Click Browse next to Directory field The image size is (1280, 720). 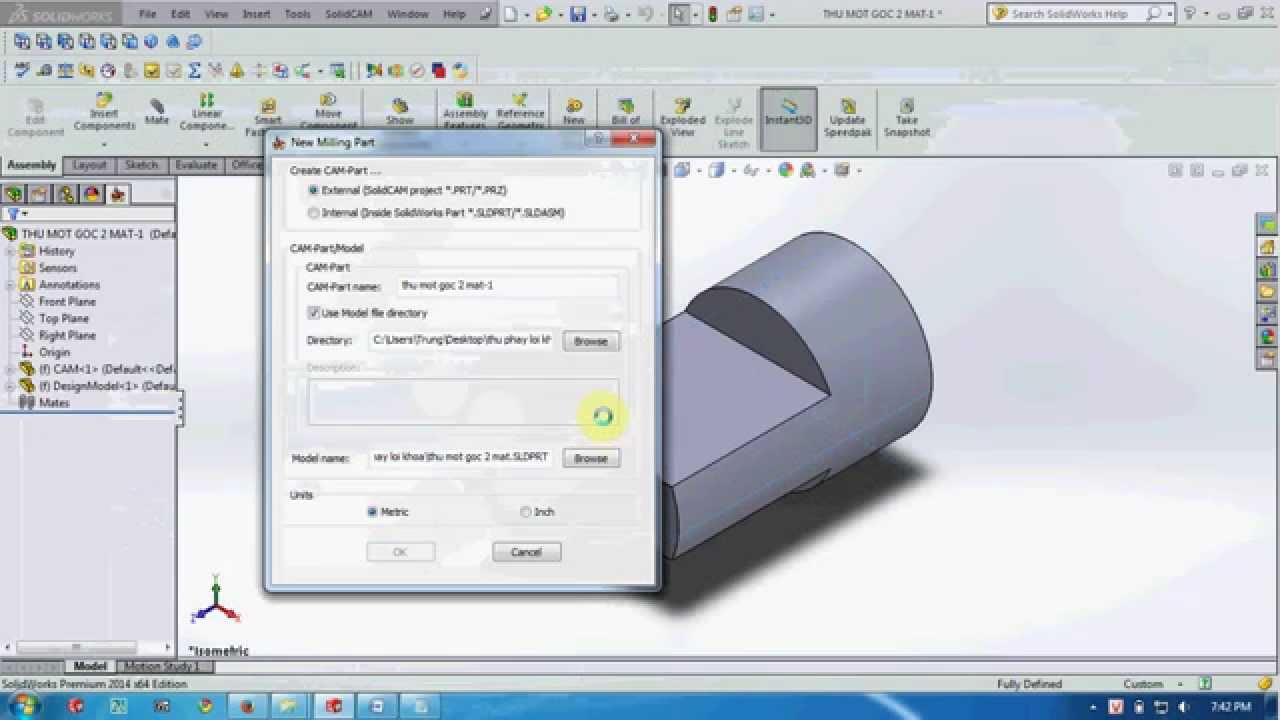click(591, 341)
